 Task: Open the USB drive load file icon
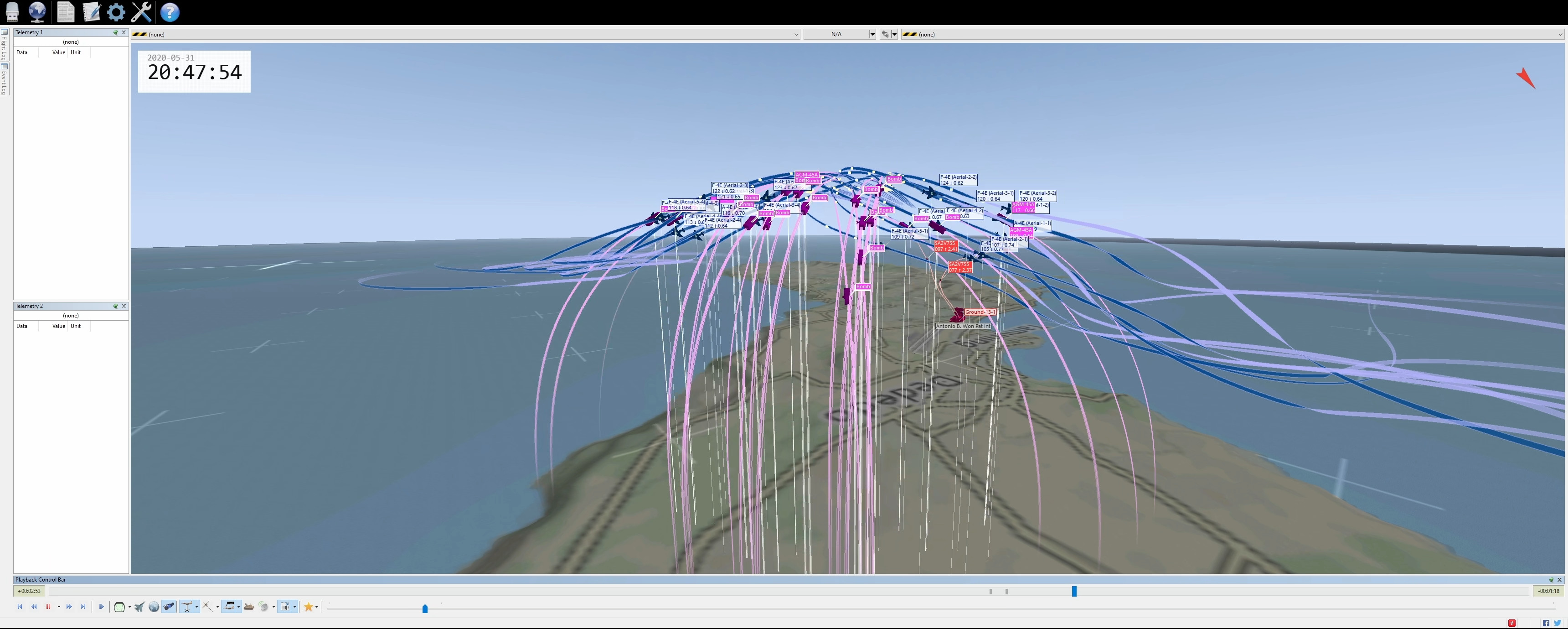pos(11,11)
